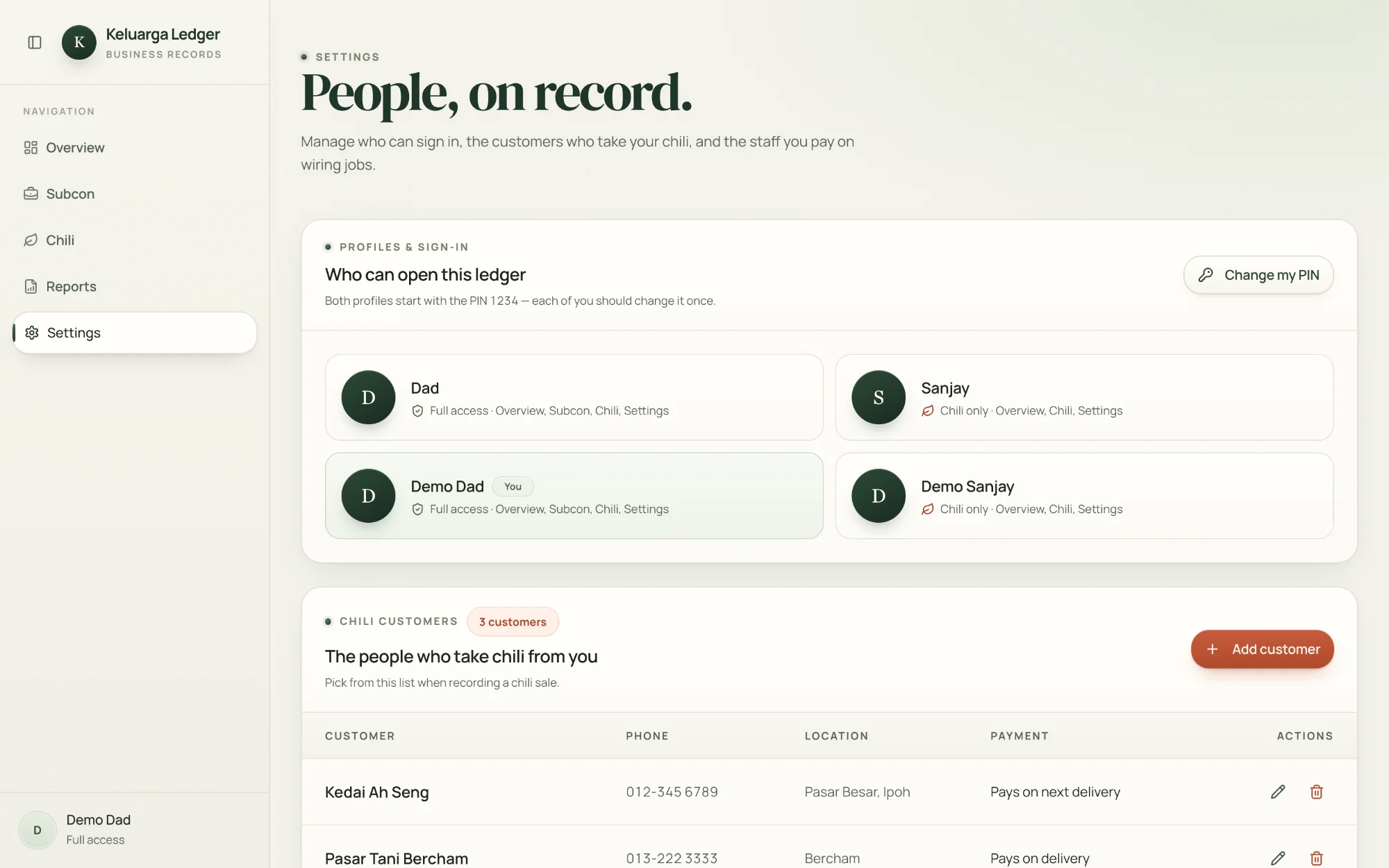The height and width of the screenshot is (868, 1389).
Task: Click the Pays on delivery cell
Action: [1040, 858]
